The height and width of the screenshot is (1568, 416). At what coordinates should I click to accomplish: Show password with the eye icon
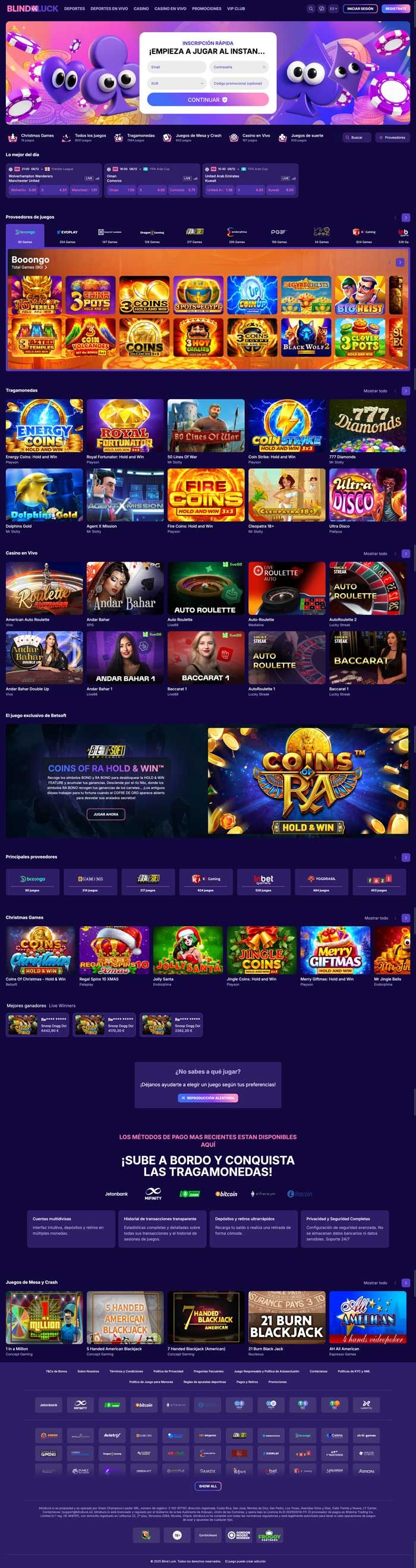pyautogui.click(x=264, y=67)
